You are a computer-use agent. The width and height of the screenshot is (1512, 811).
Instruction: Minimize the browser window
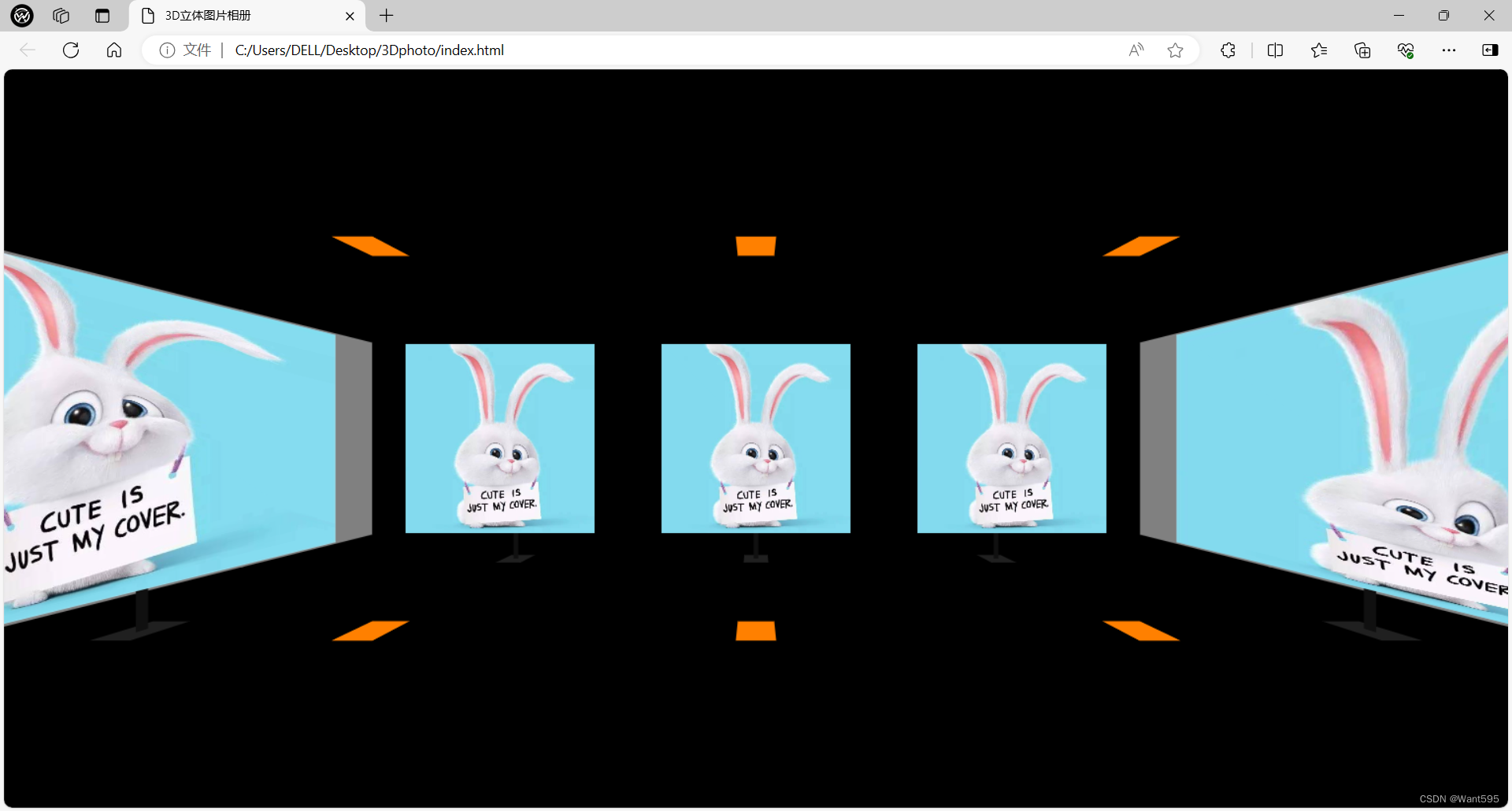tap(1399, 16)
